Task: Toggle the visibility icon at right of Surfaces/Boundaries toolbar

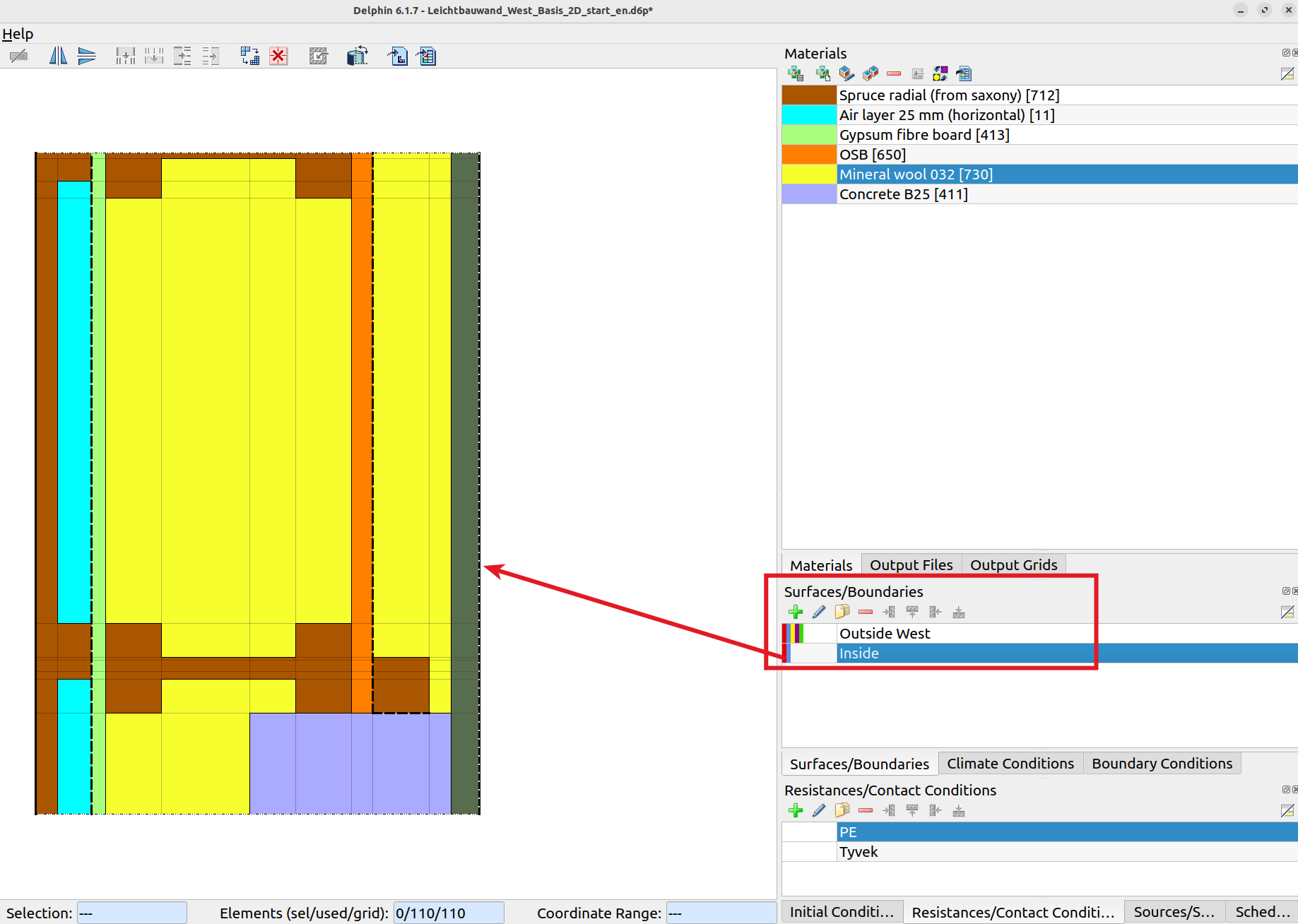Action: point(1287,612)
